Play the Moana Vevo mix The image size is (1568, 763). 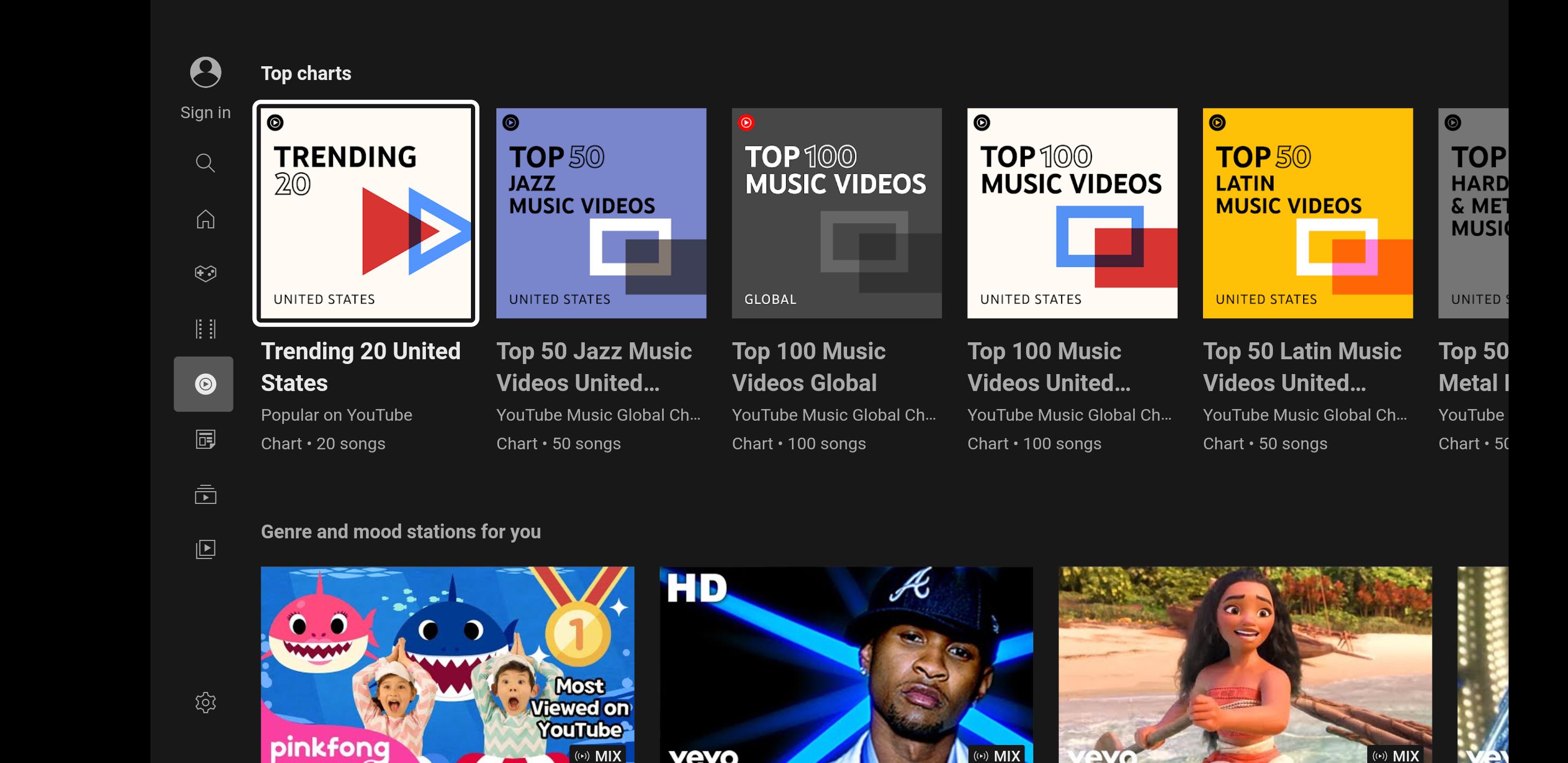click(1245, 665)
